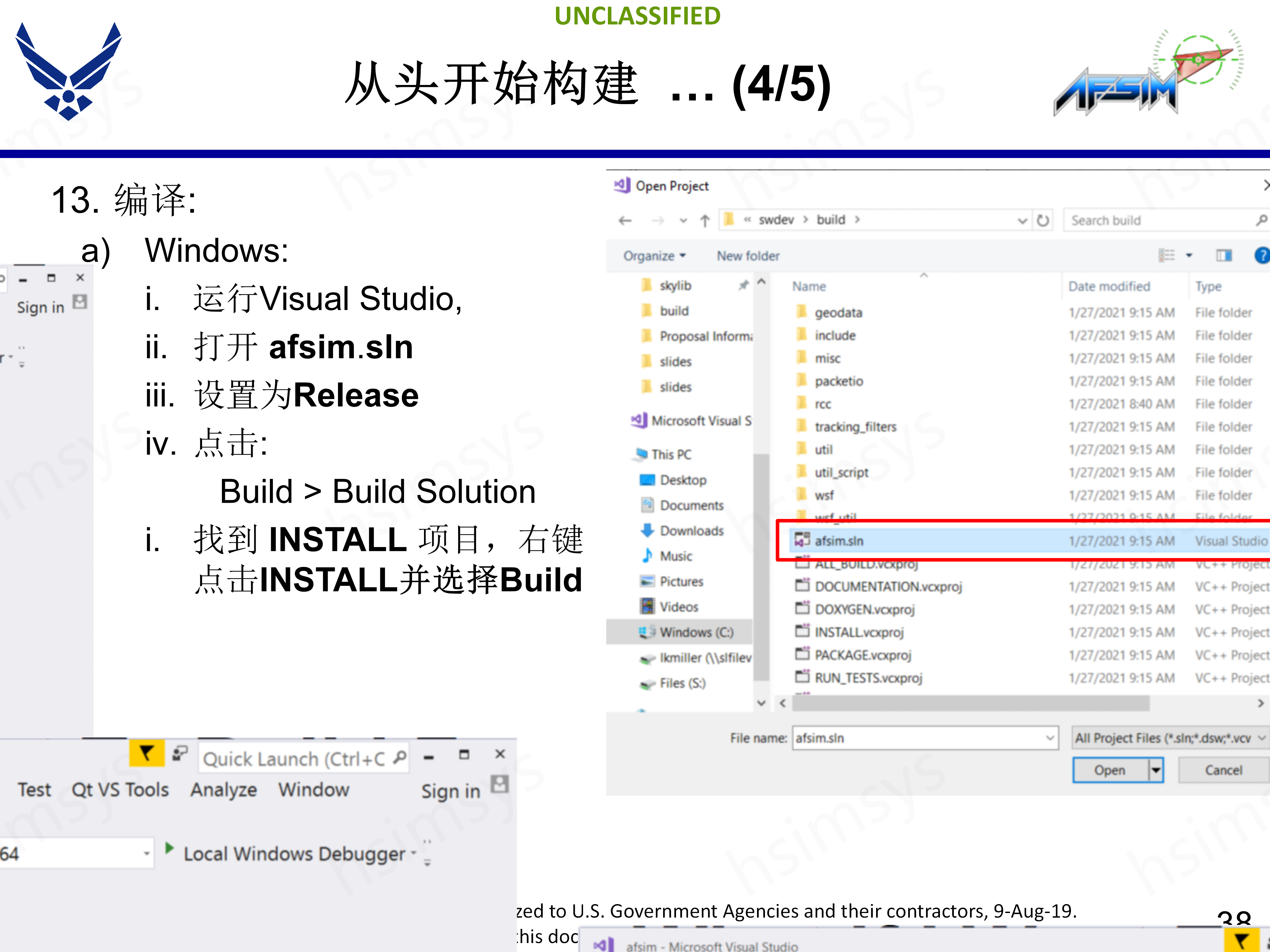Image resolution: width=1270 pixels, height=952 pixels.
Task: Create a New folder
Action: pyautogui.click(x=747, y=256)
